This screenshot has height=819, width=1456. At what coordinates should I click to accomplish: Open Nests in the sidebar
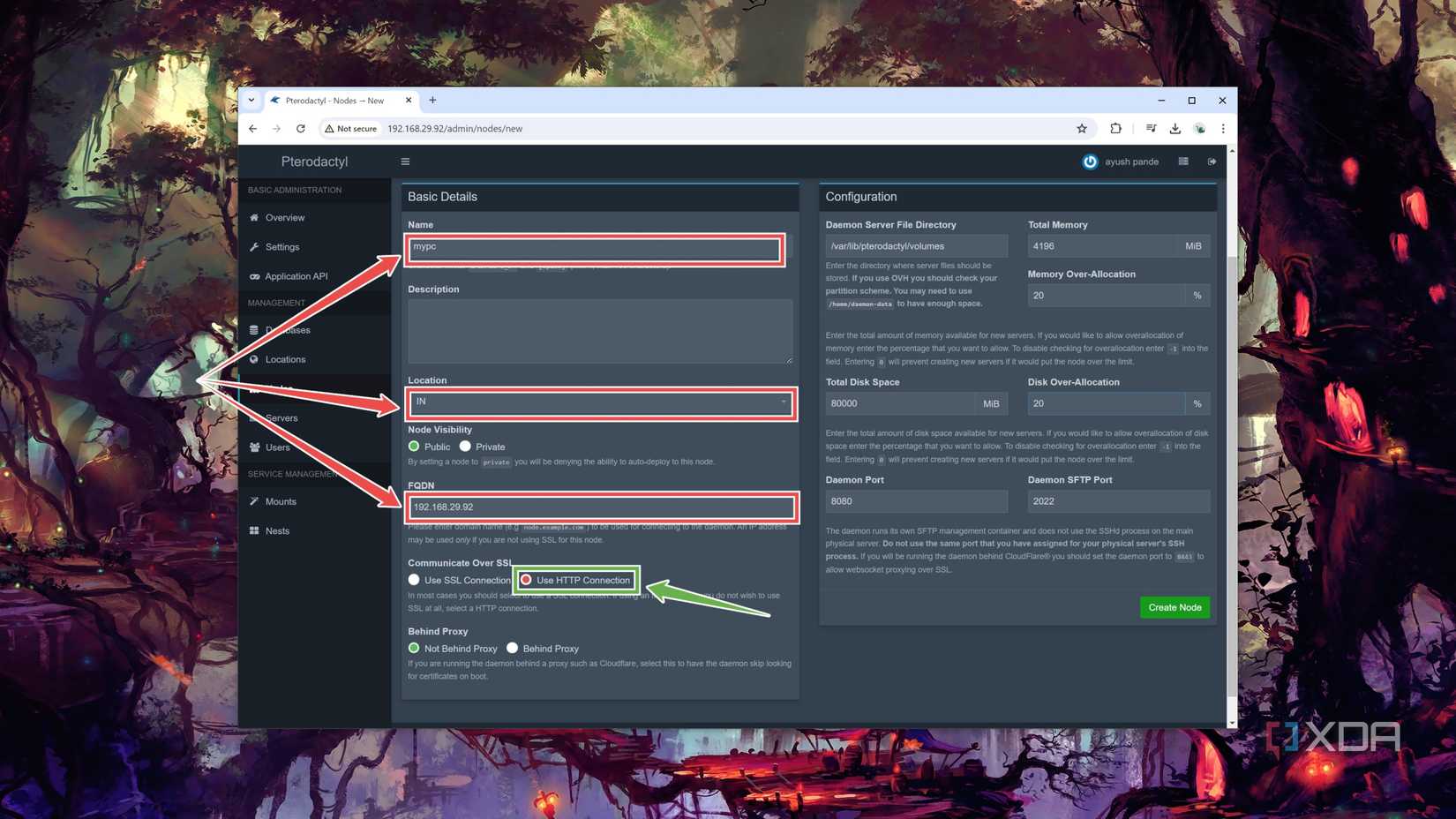pyautogui.click(x=277, y=530)
